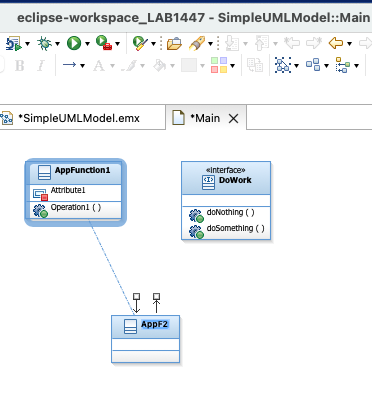Switch to the *Main diagram tab
Image resolution: width=372 pixels, height=419 pixels.
(x=205, y=118)
